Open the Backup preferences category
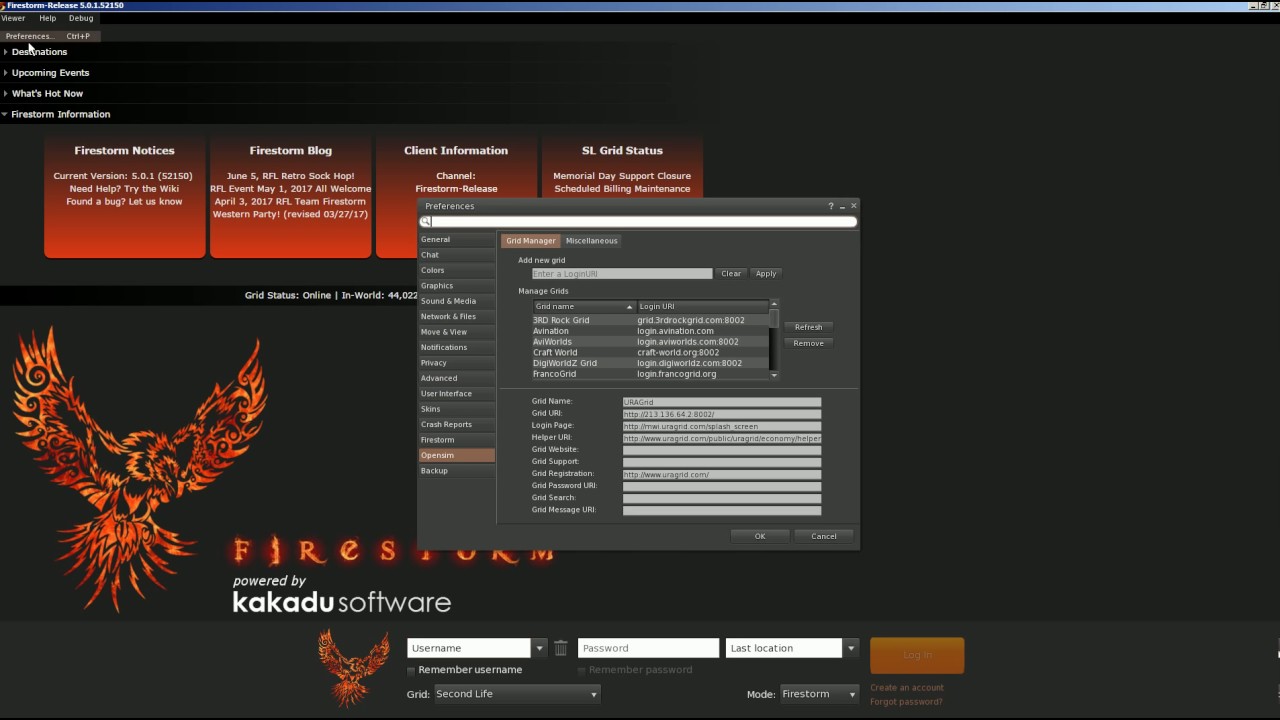 pyautogui.click(x=457, y=471)
